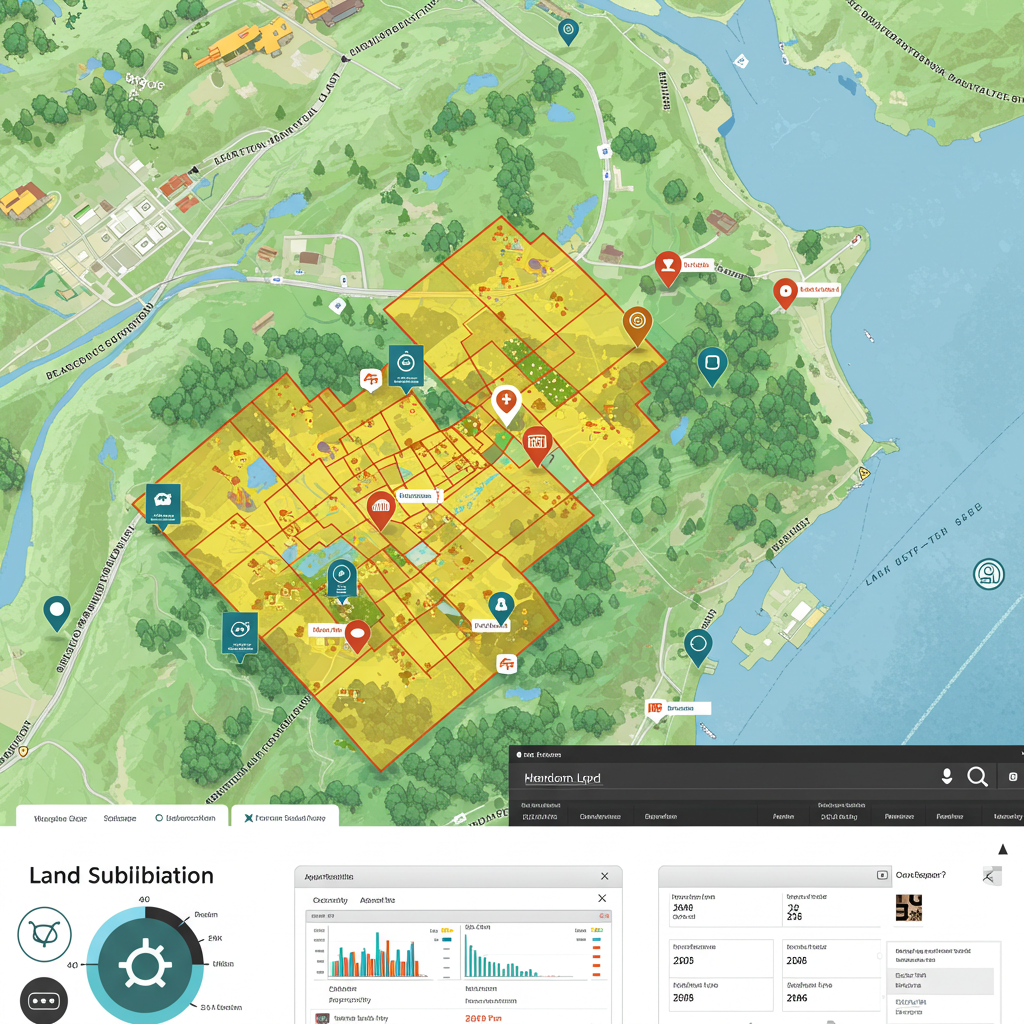Select the white map pin with plus sign
The image size is (1024, 1024).
[507, 402]
